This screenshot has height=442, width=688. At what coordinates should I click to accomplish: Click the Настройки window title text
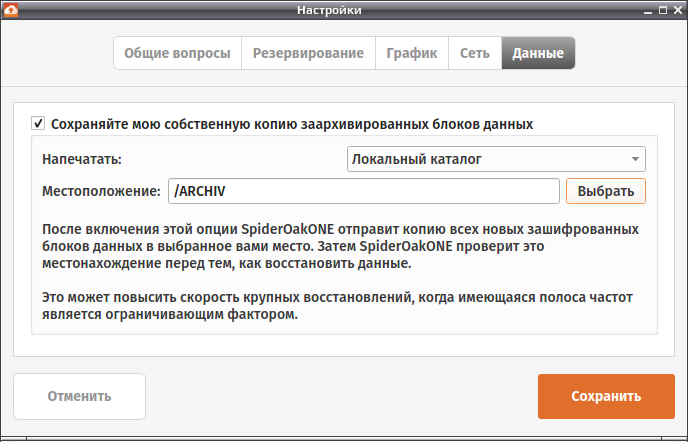tap(329, 10)
